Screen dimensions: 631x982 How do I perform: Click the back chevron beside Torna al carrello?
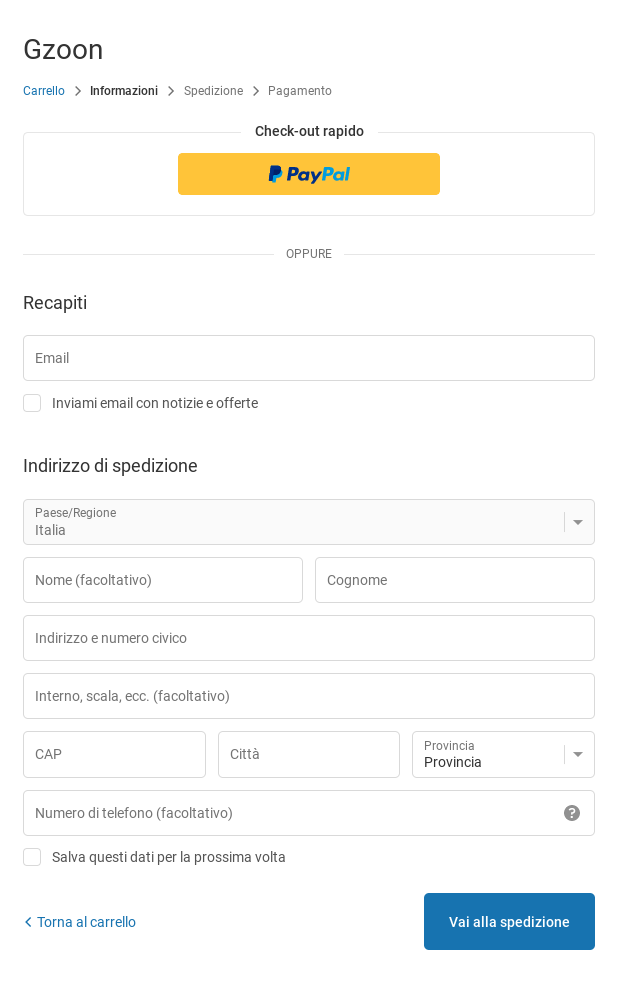[28, 922]
